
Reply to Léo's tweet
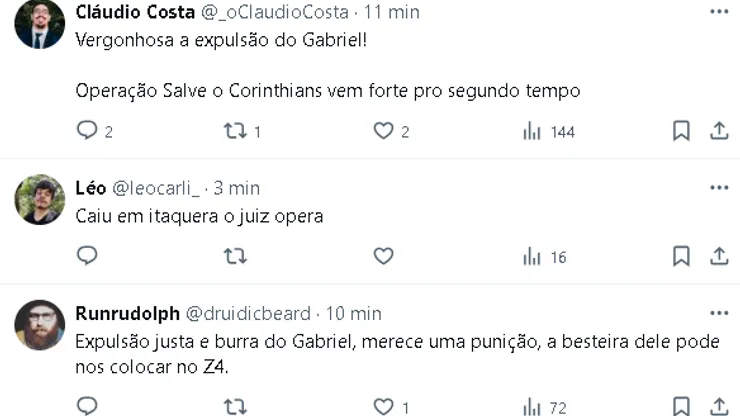pyautogui.click(x=87, y=256)
